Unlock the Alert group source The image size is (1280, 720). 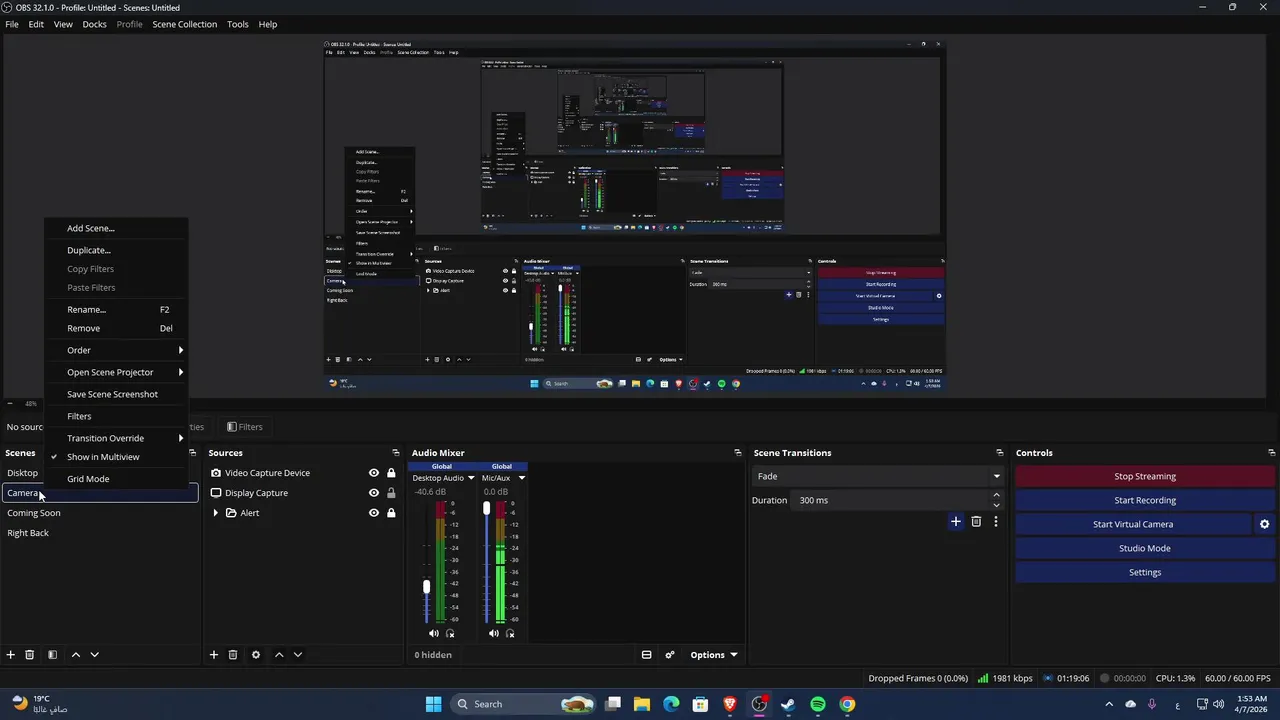click(391, 513)
